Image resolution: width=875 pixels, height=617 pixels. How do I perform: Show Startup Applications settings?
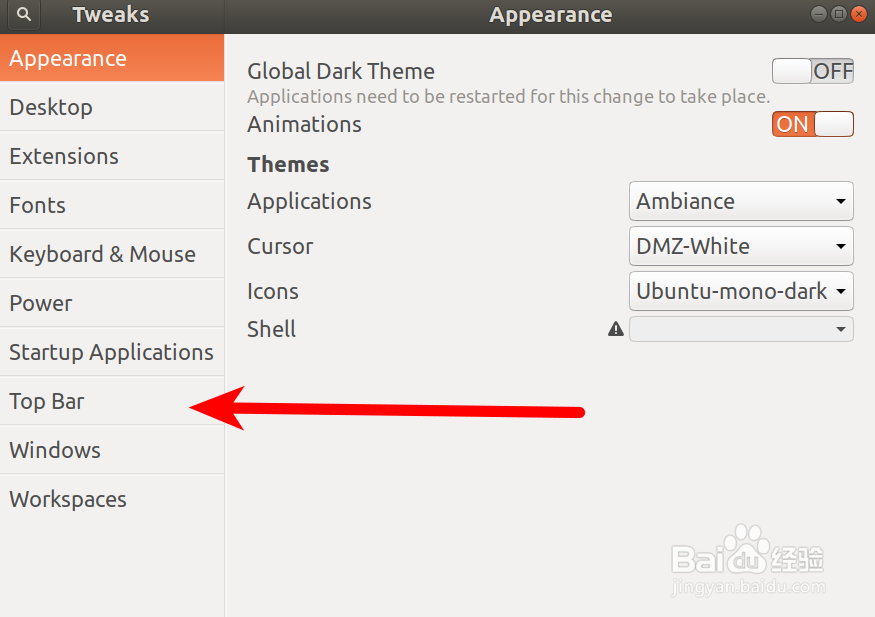point(112,353)
